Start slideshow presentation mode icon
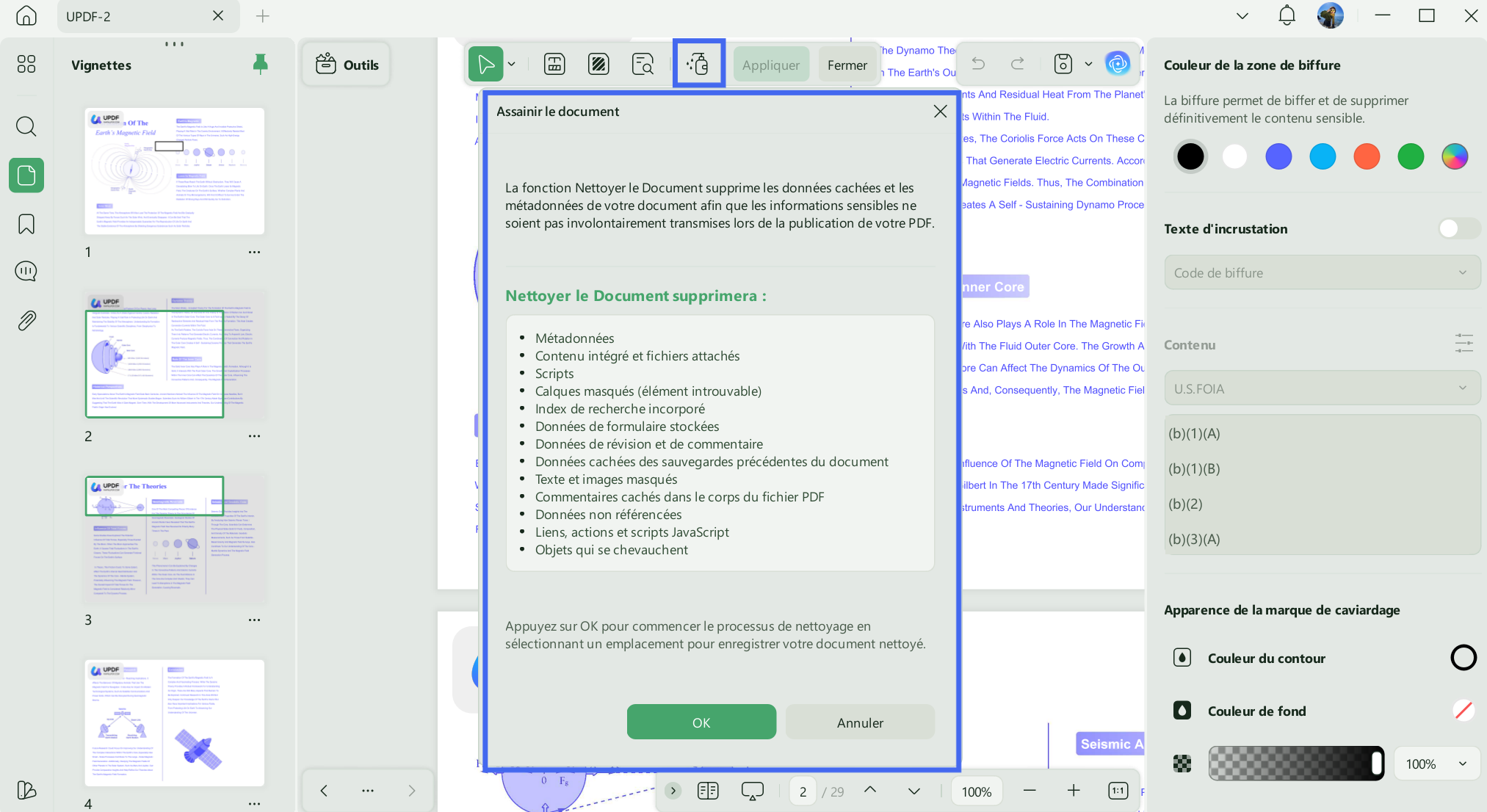1487x812 pixels. pyautogui.click(x=753, y=791)
